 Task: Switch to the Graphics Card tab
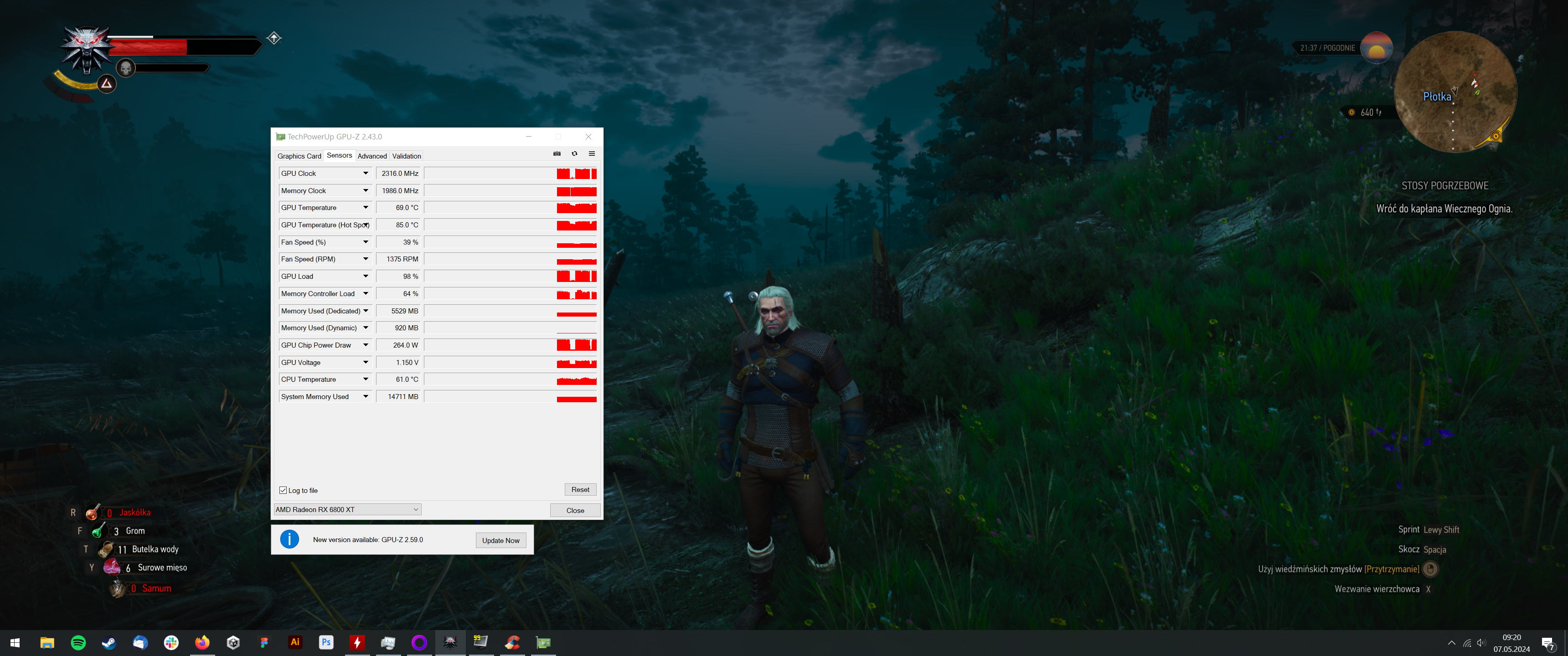coord(299,156)
